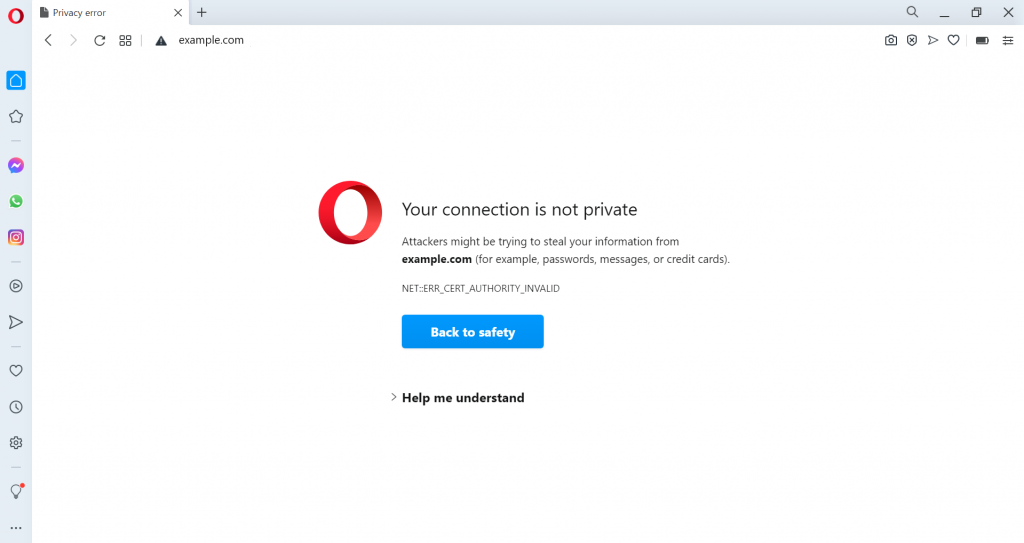Open Facebook Messenger in the sidebar

pyautogui.click(x=16, y=166)
